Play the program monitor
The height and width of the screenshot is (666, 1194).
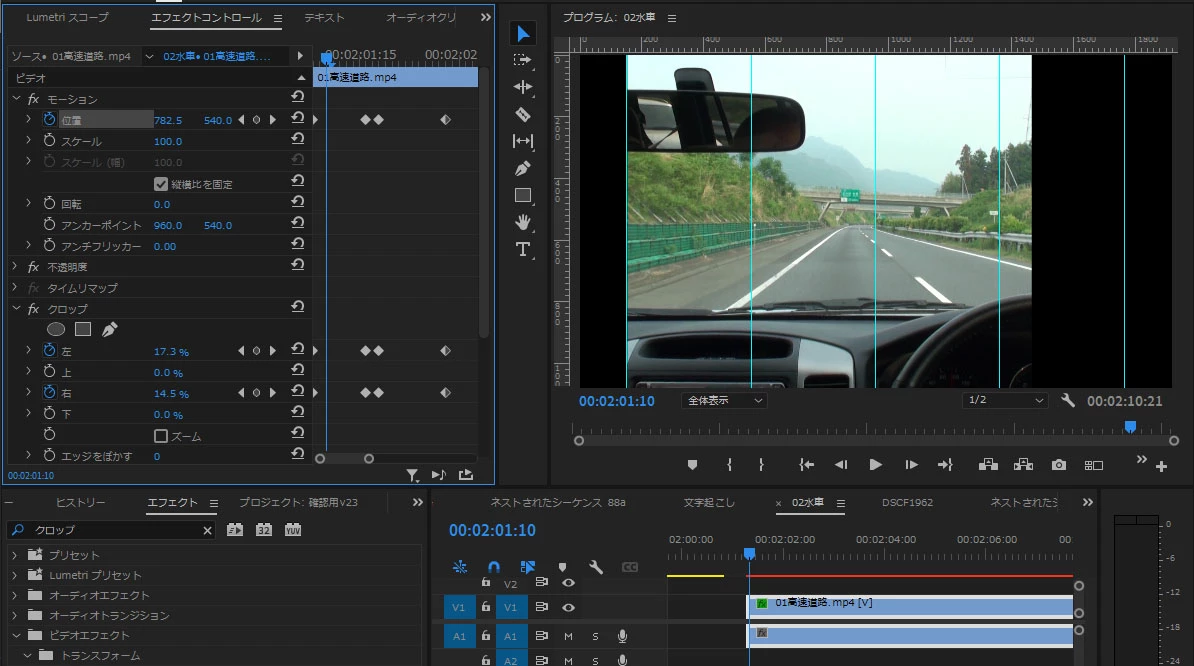876,464
